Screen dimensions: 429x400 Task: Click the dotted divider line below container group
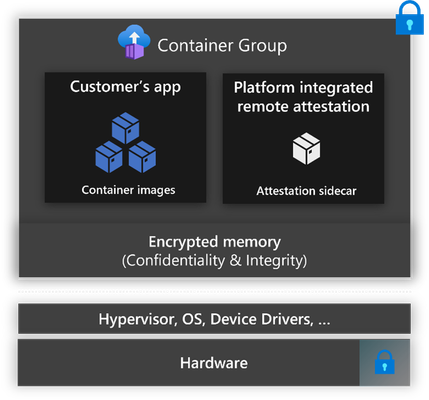(x=214, y=292)
